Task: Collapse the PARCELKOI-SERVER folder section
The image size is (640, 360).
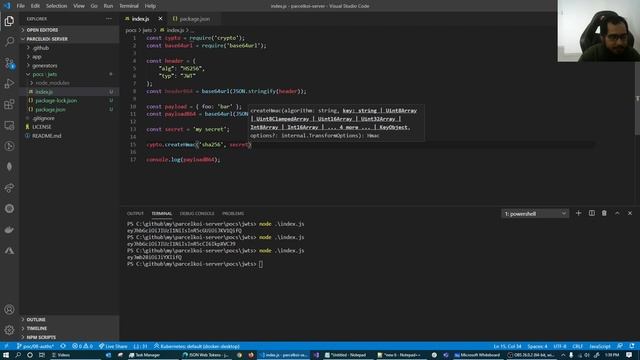Action: click(x=69, y=39)
